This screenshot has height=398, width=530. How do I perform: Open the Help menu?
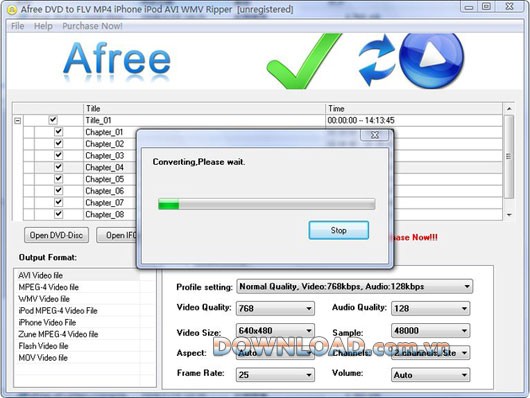pos(43,26)
